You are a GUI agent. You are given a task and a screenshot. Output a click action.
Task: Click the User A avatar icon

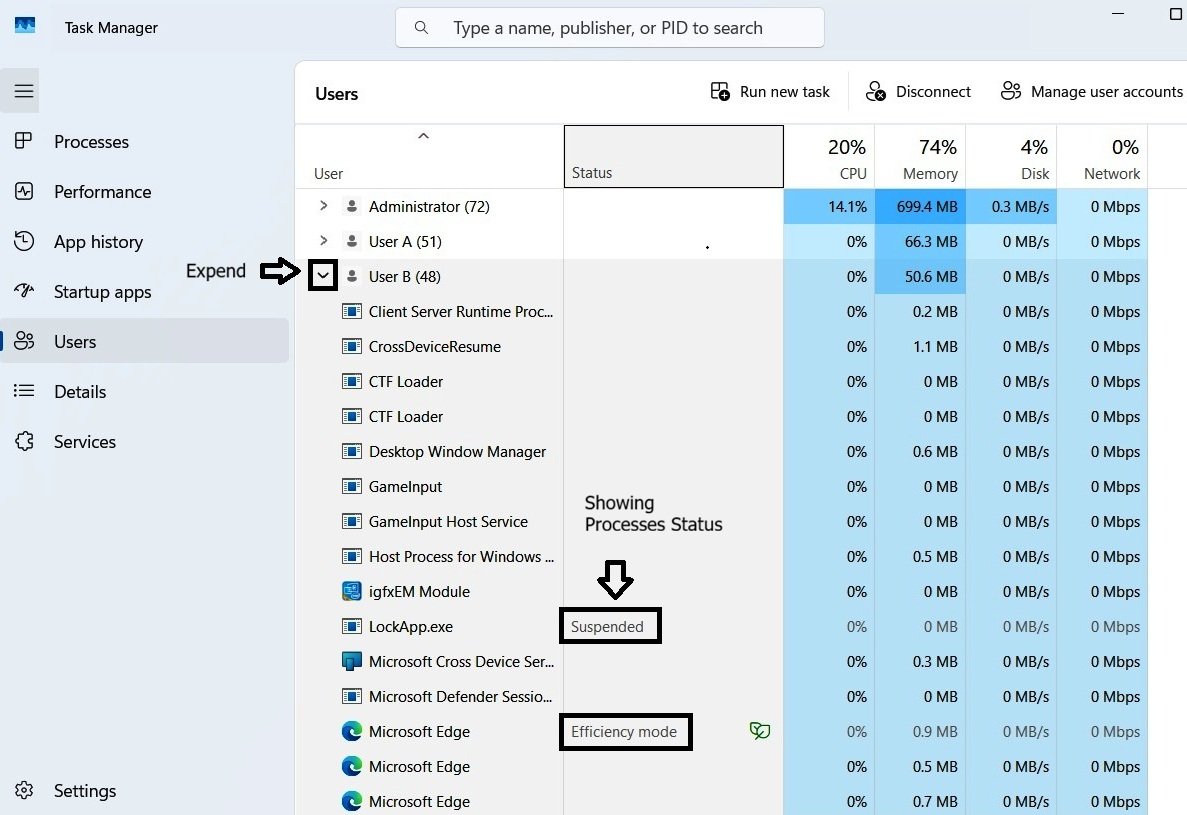[x=352, y=241]
